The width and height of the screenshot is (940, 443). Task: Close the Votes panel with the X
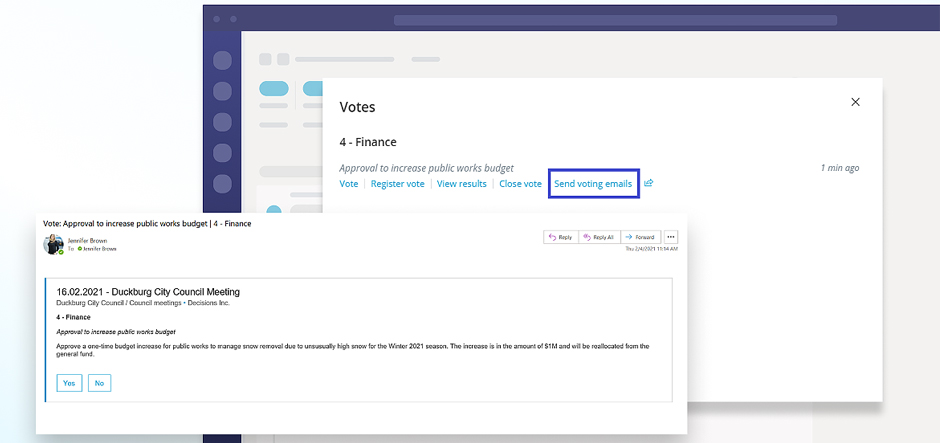coord(855,102)
